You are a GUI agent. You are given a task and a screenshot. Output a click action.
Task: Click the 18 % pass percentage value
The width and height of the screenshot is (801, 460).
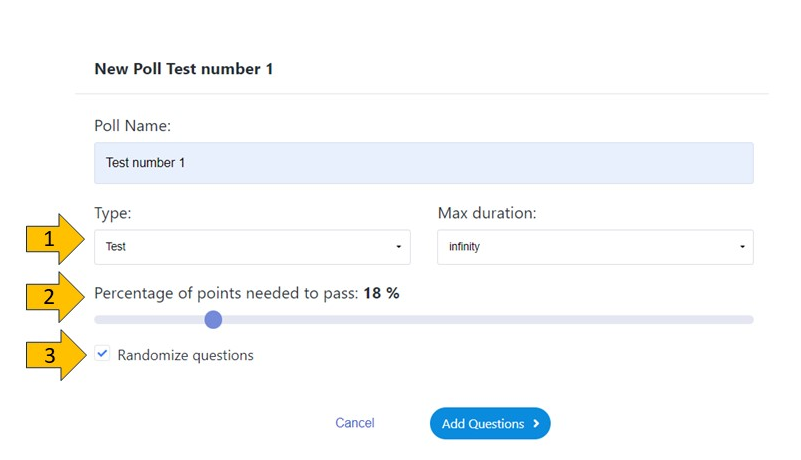[x=381, y=293]
